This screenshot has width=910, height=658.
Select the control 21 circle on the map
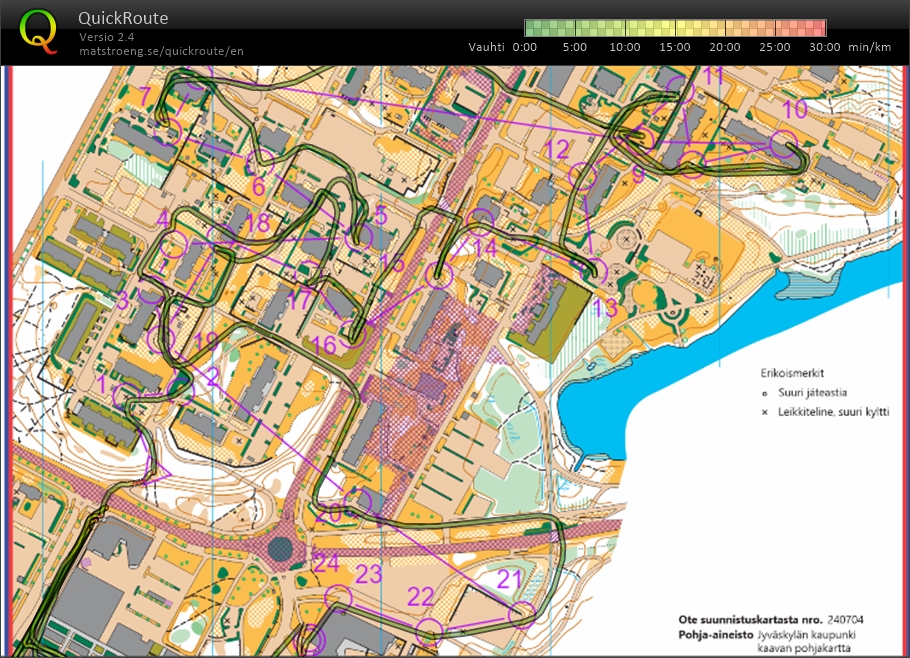[522, 613]
